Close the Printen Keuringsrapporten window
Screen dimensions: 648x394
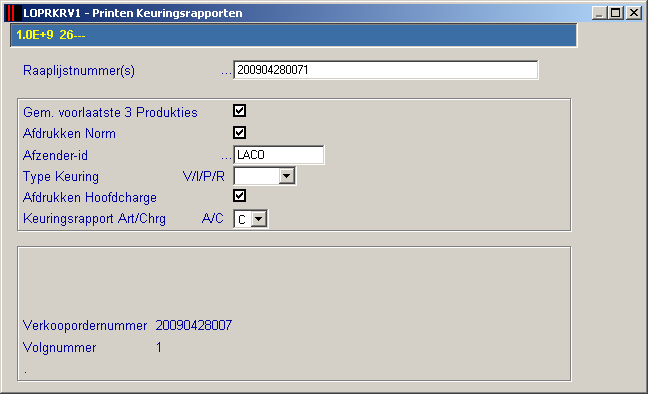634,13
